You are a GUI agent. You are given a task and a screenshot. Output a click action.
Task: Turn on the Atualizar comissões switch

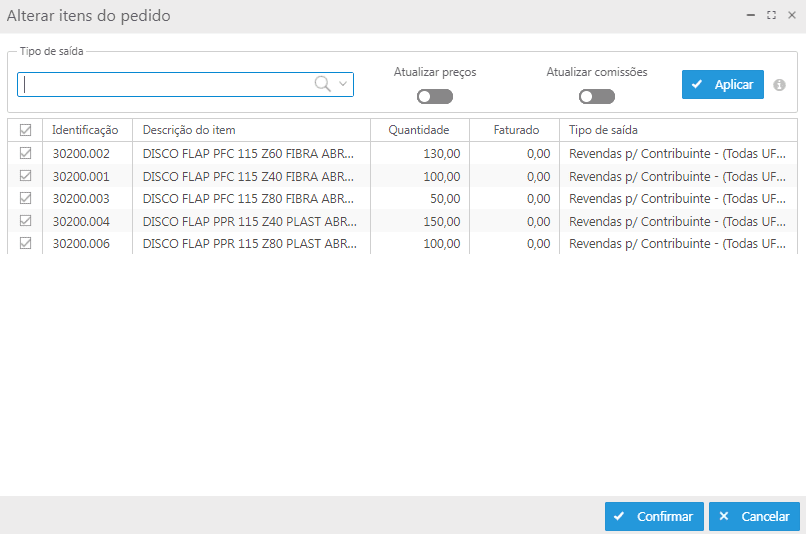[x=596, y=97]
